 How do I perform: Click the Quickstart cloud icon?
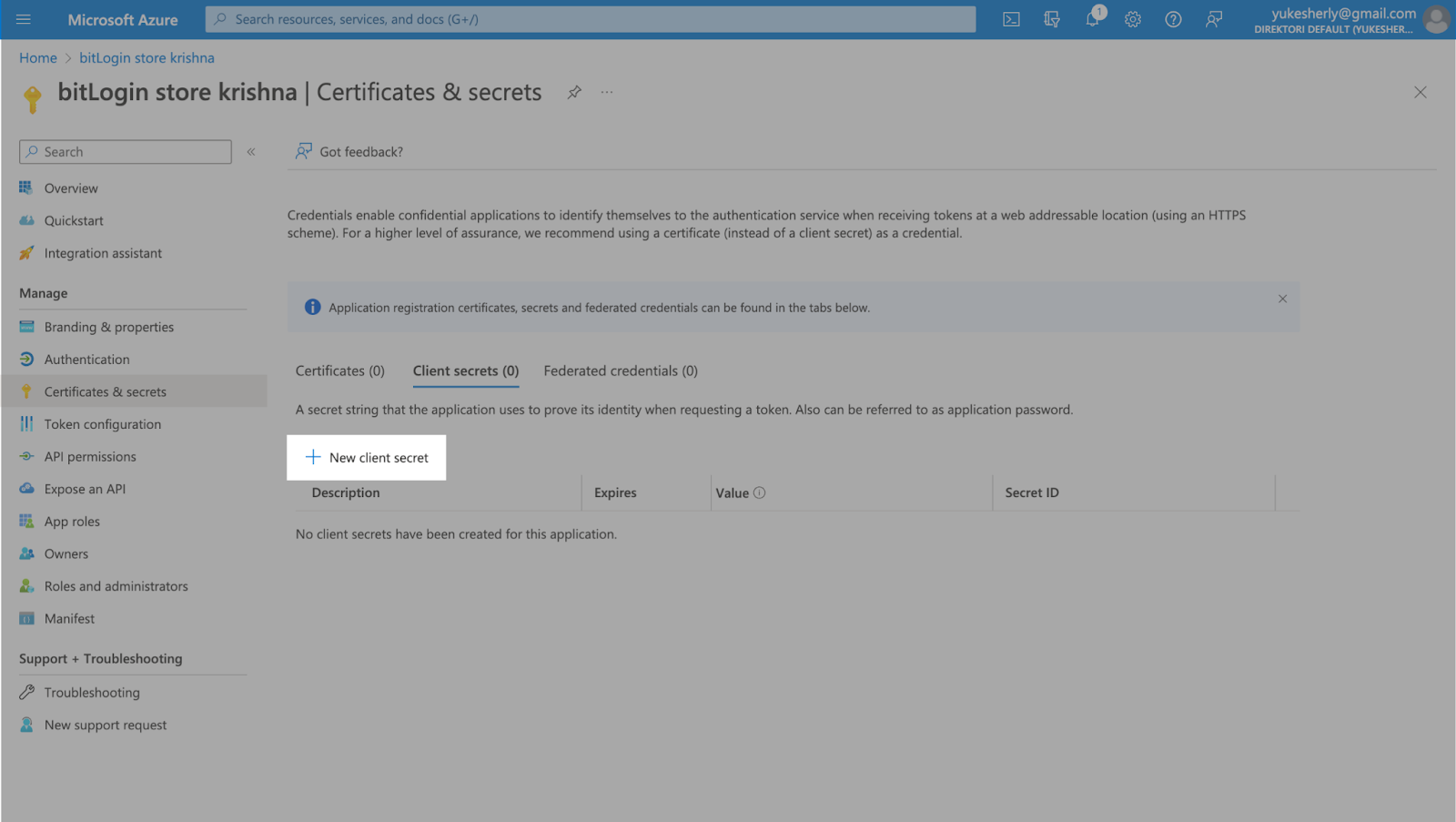tap(26, 220)
